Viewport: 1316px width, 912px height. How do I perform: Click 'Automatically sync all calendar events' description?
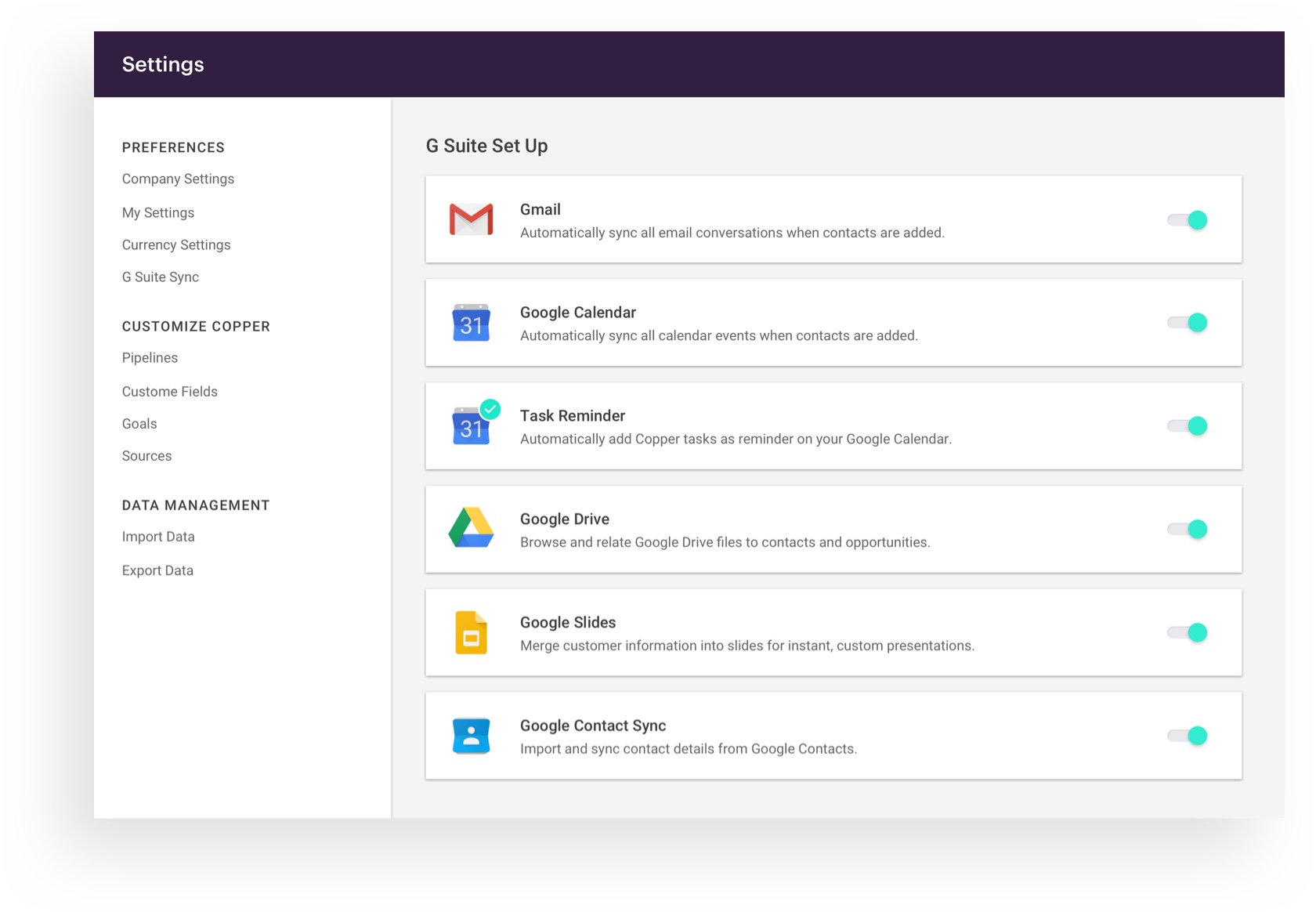[719, 336]
